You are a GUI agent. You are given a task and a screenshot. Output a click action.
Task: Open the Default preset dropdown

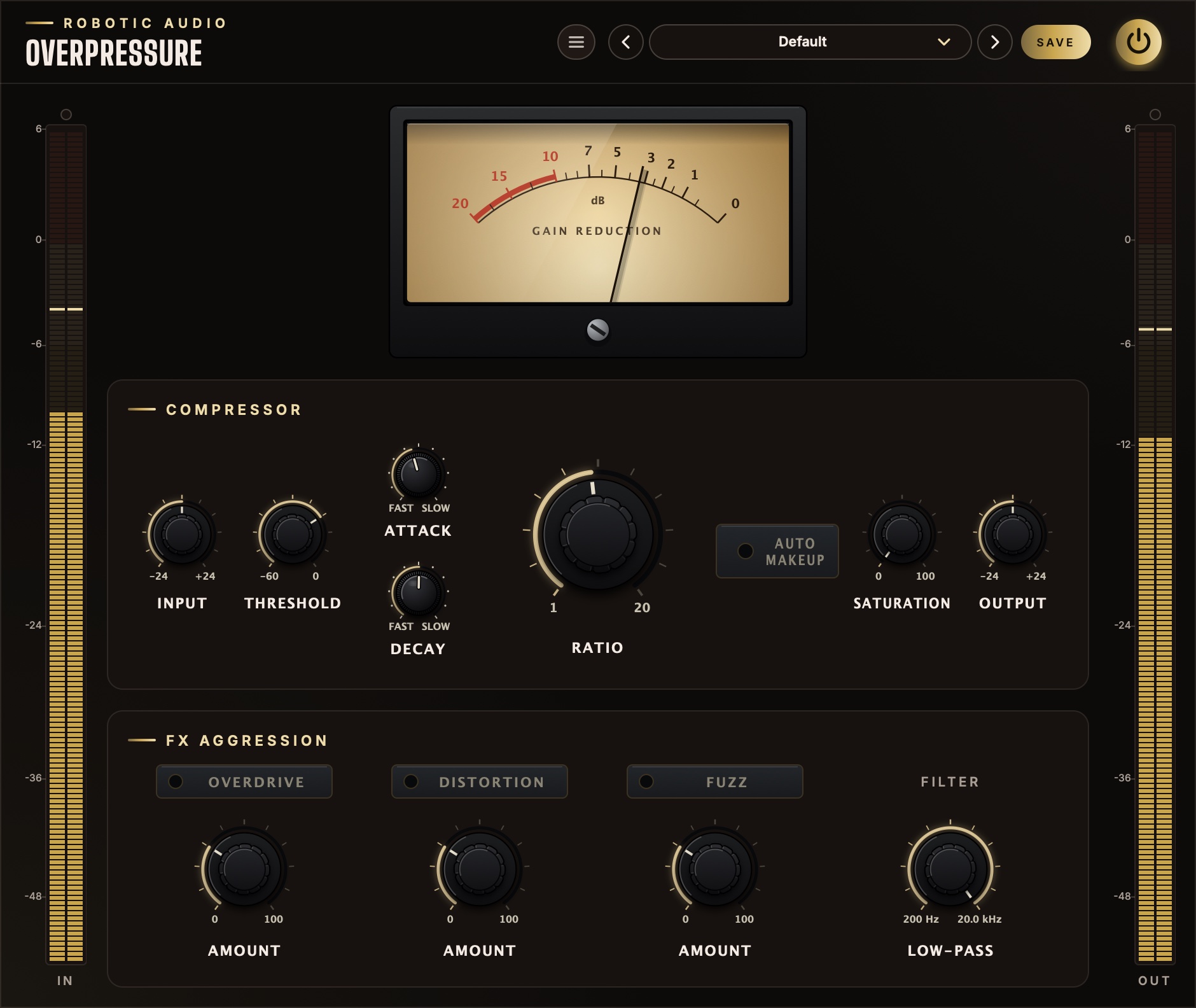[810, 42]
